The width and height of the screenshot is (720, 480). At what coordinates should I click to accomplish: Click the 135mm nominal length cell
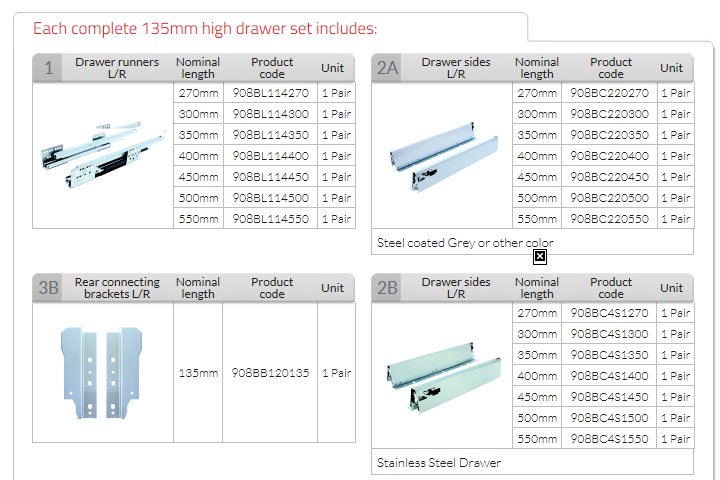(198, 373)
